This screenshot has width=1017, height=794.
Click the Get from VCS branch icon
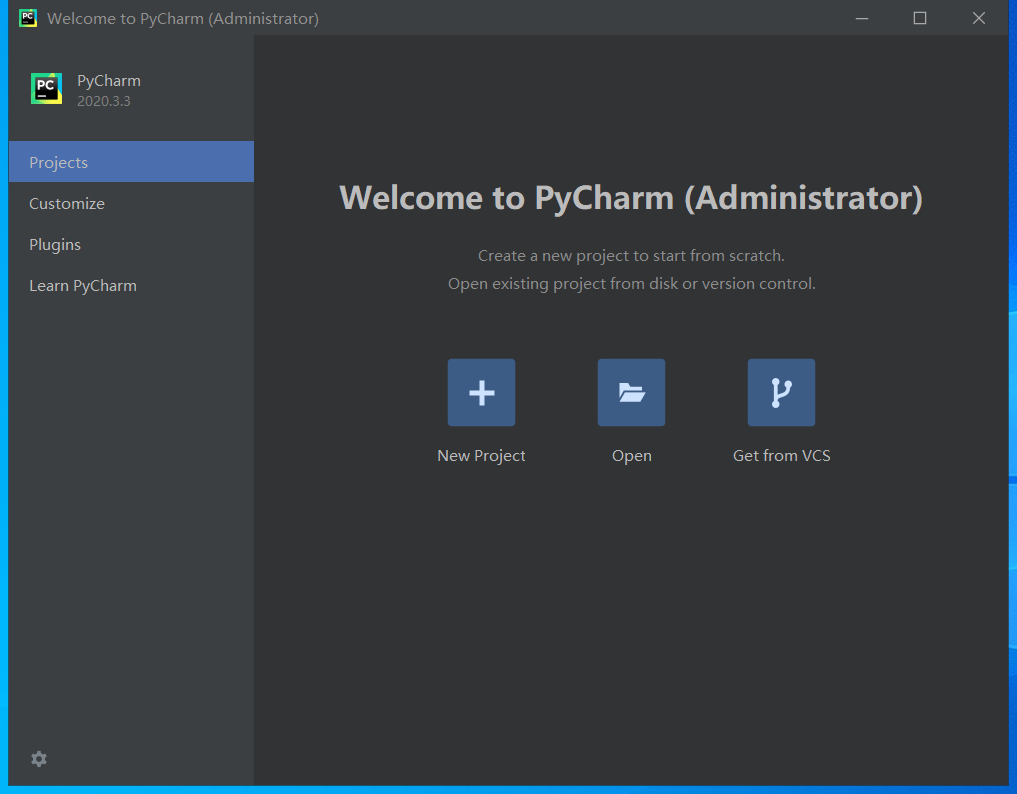click(781, 392)
